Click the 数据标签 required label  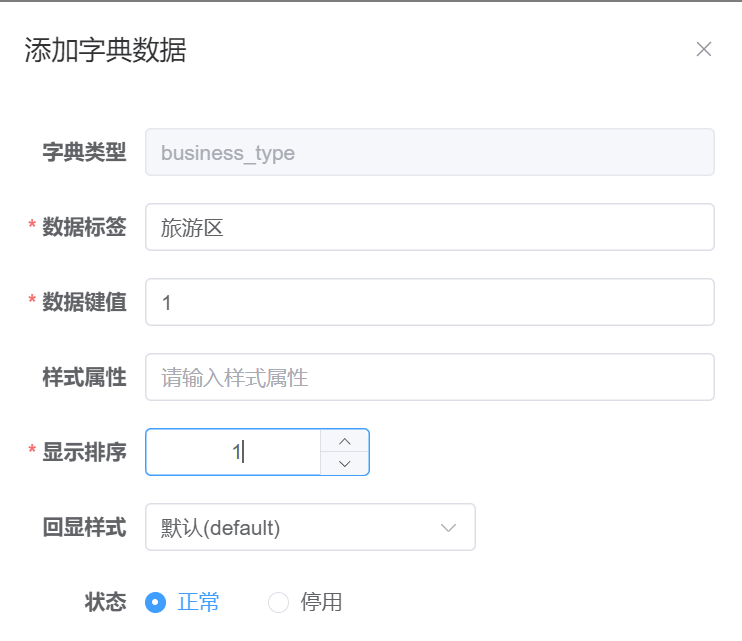point(84,228)
